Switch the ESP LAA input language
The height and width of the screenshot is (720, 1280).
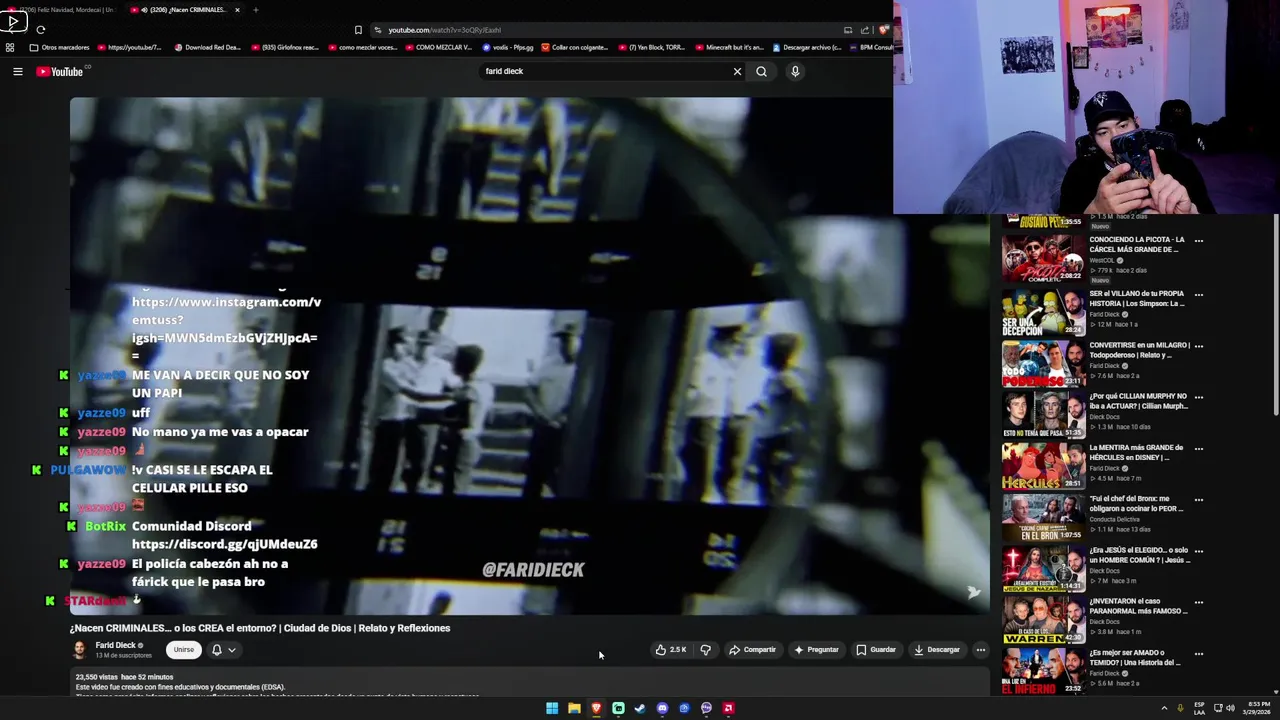1200,708
